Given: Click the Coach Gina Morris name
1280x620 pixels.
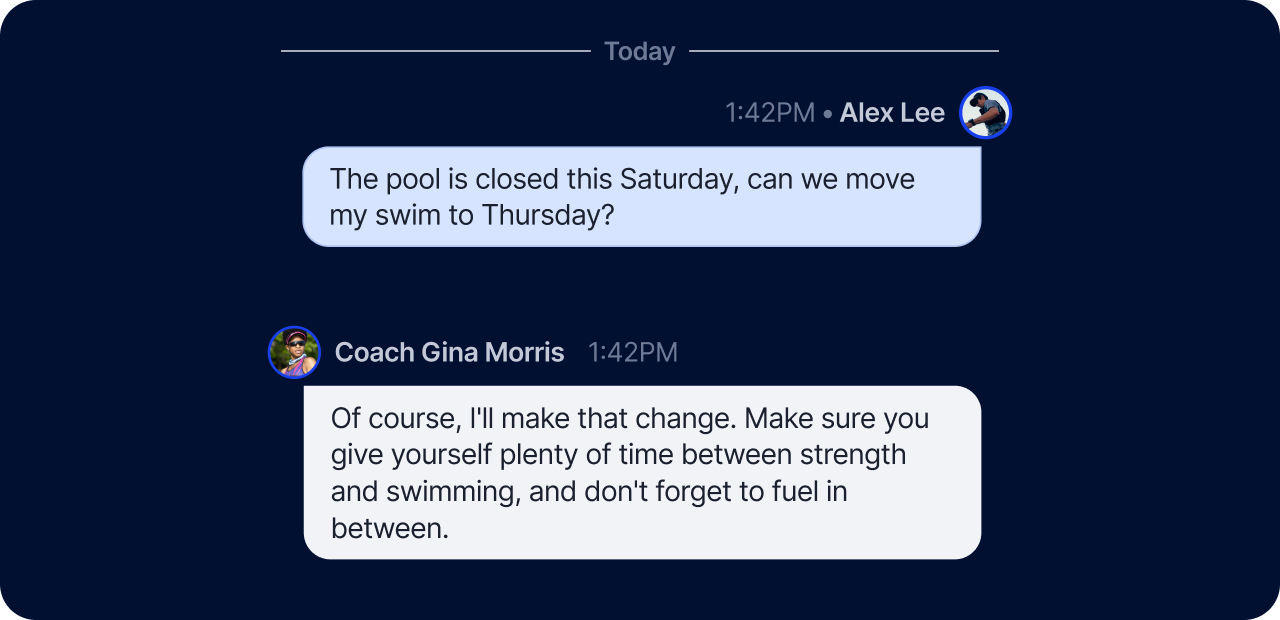Looking at the screenshot, I should pos(449,352).
